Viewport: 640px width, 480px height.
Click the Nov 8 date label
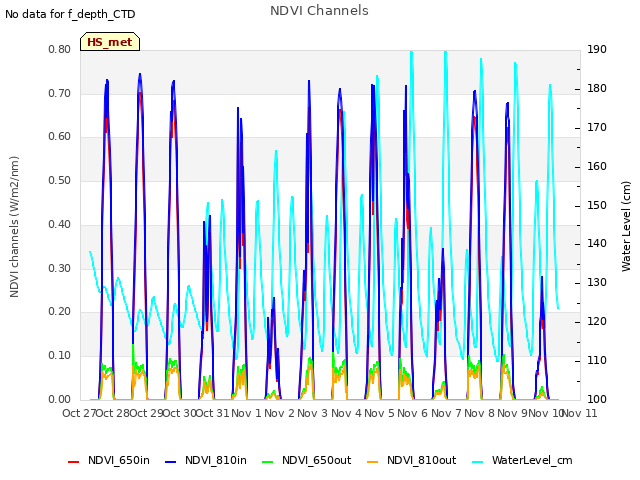point(479,413)
